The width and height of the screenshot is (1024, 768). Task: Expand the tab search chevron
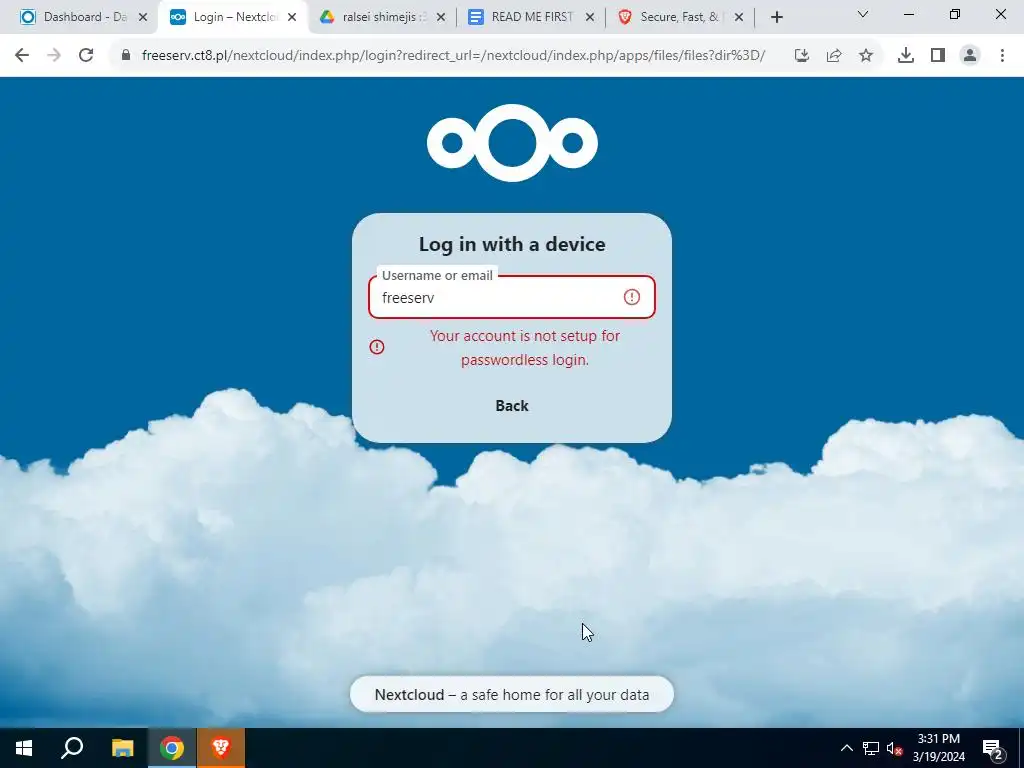pyautogui.click(x=863, y=14)
